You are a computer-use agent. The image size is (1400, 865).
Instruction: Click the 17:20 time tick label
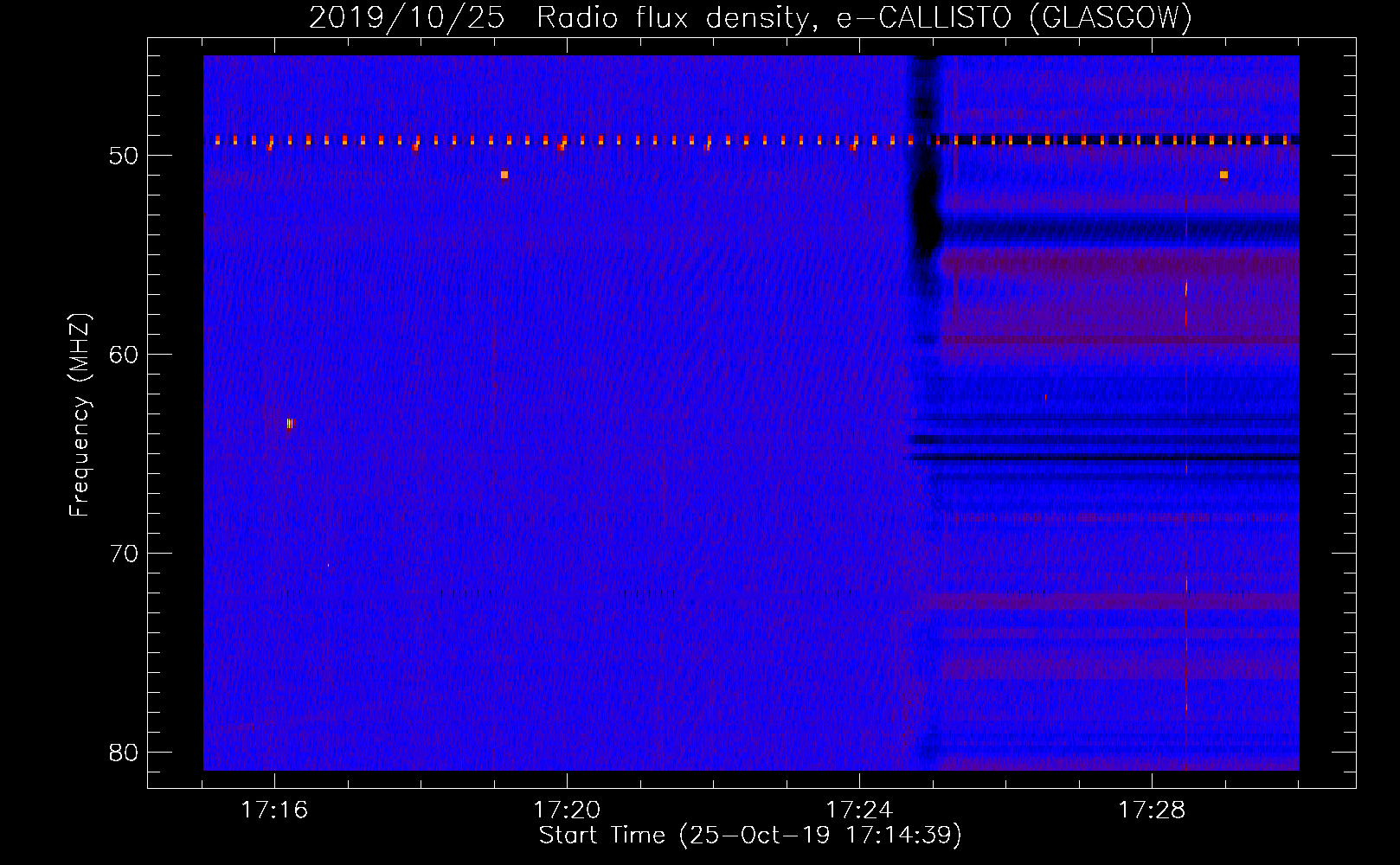[567, 811]
